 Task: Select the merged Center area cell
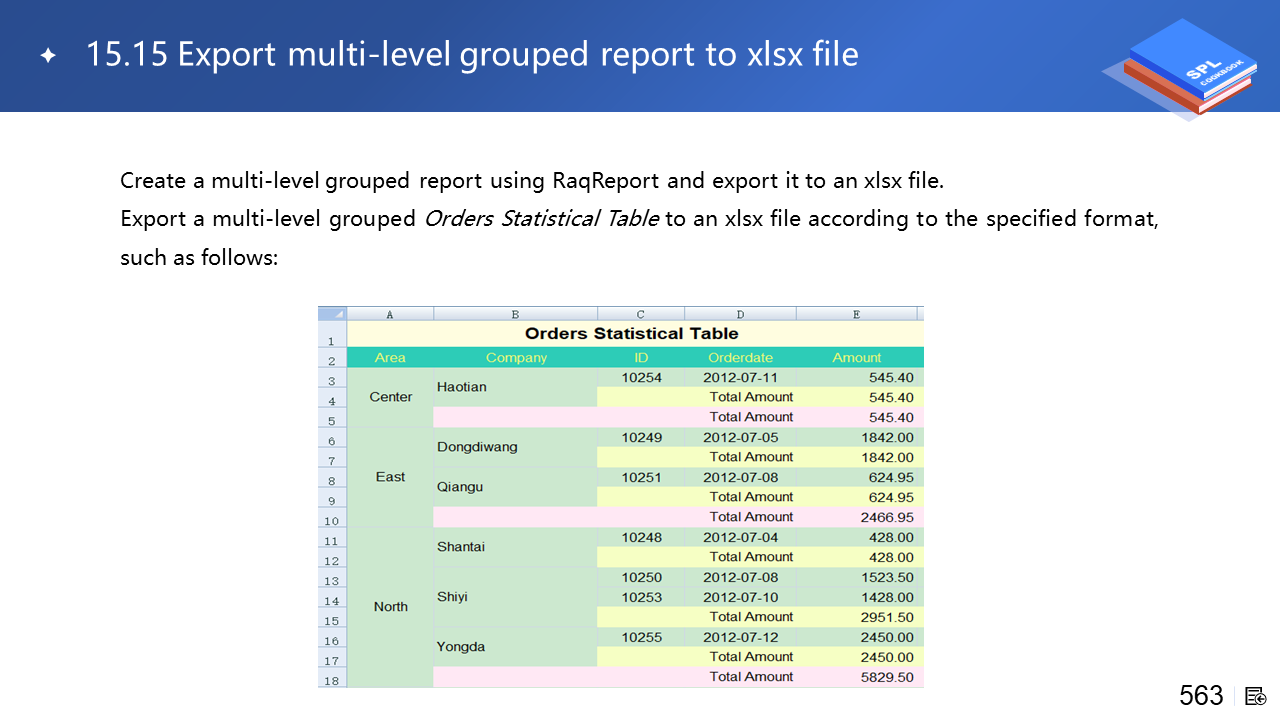pos(390,397)
